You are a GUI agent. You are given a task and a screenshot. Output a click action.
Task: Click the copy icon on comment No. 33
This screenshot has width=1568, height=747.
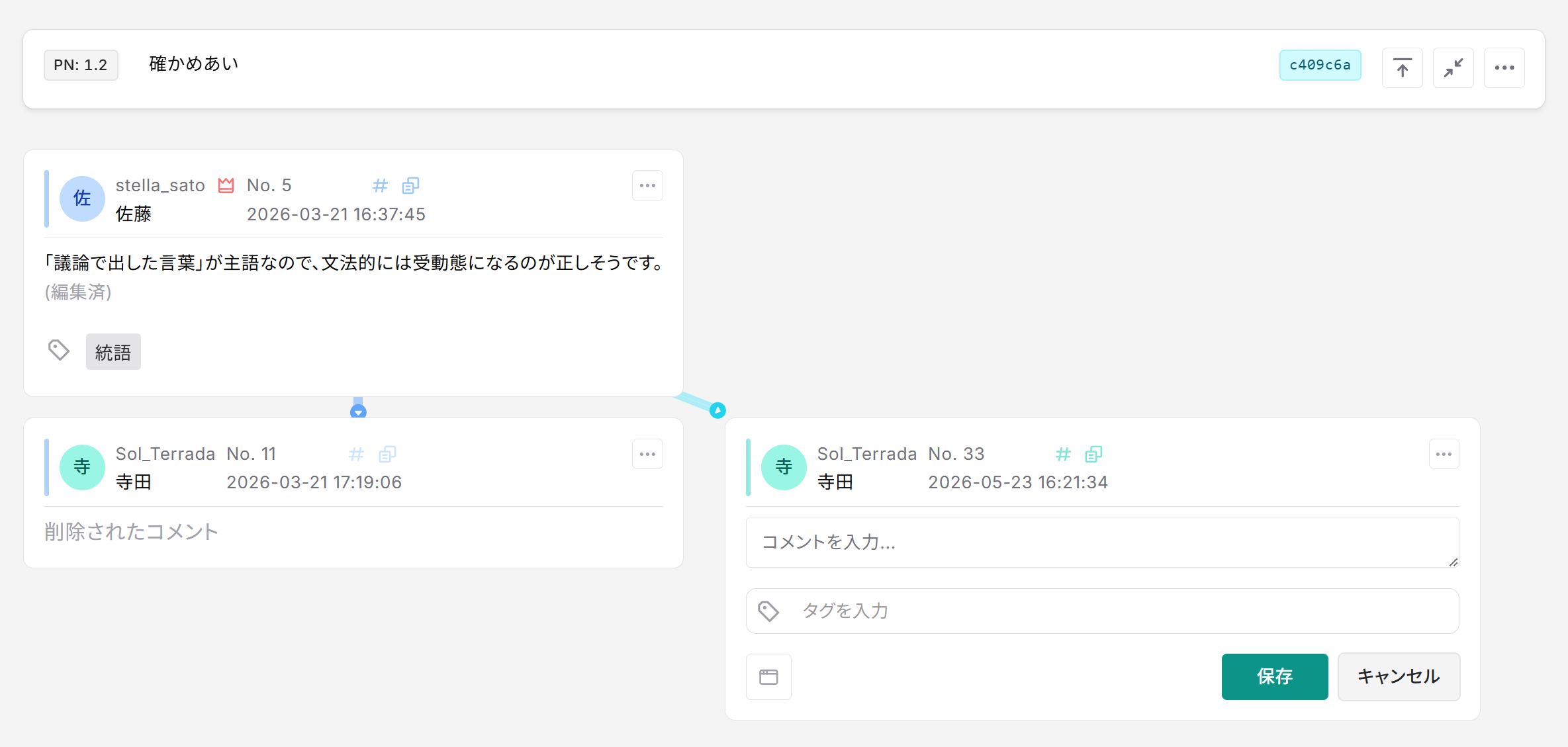1093,454
